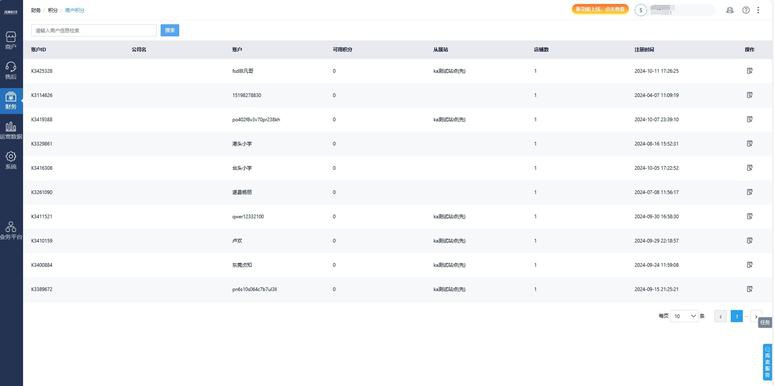Click the notification bell icon in header

(730, 10)
